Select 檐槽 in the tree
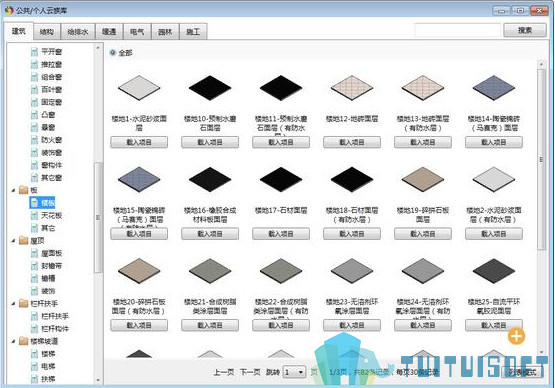 [48, 279]
